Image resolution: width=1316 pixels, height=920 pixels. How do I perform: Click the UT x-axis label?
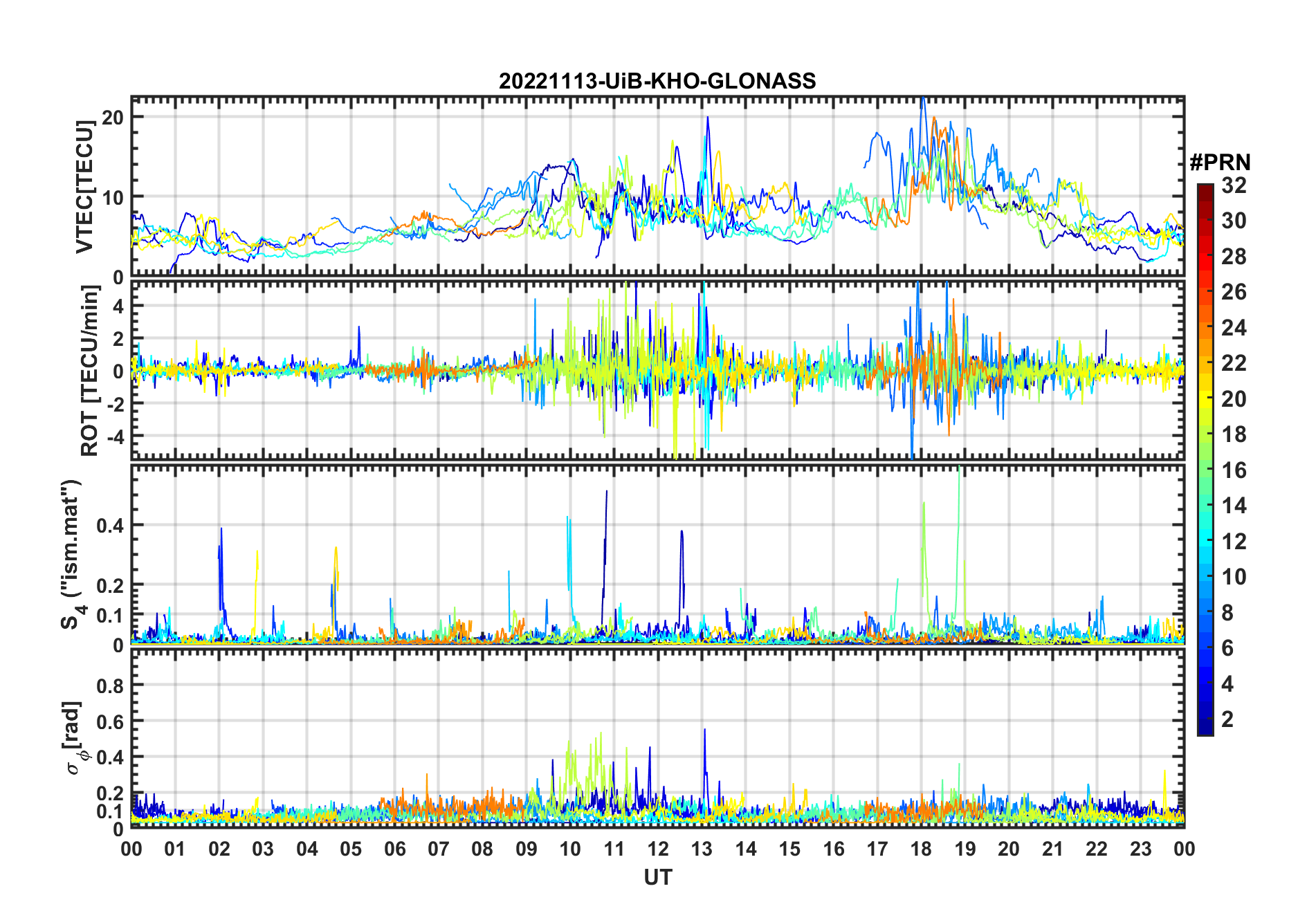click(657, 877)
